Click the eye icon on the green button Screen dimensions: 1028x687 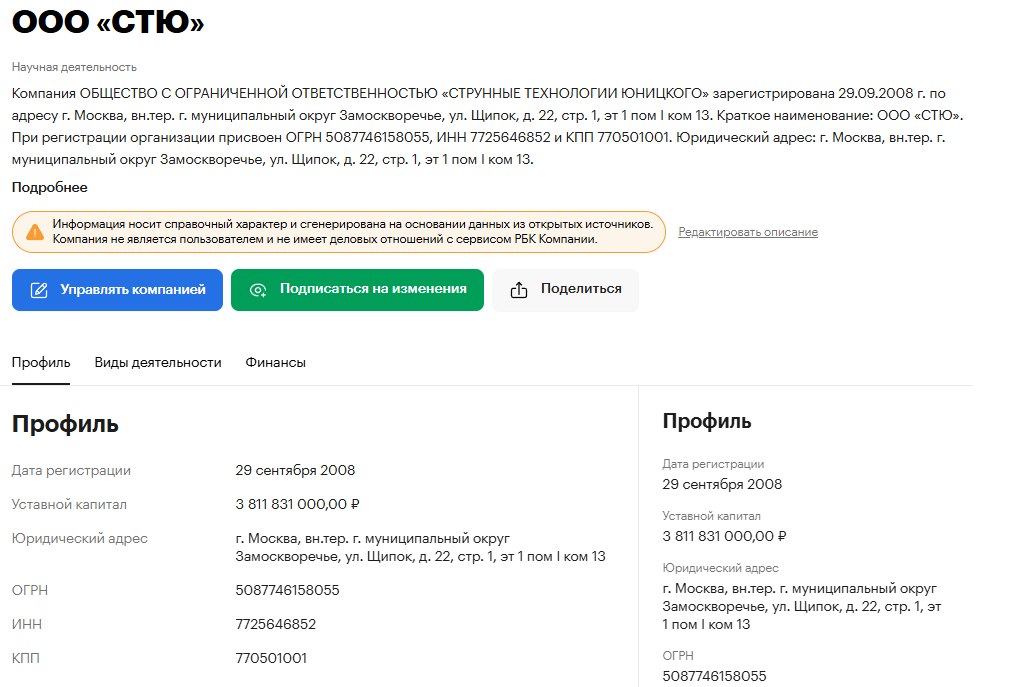pyautogui.click(x=258, y=290)
